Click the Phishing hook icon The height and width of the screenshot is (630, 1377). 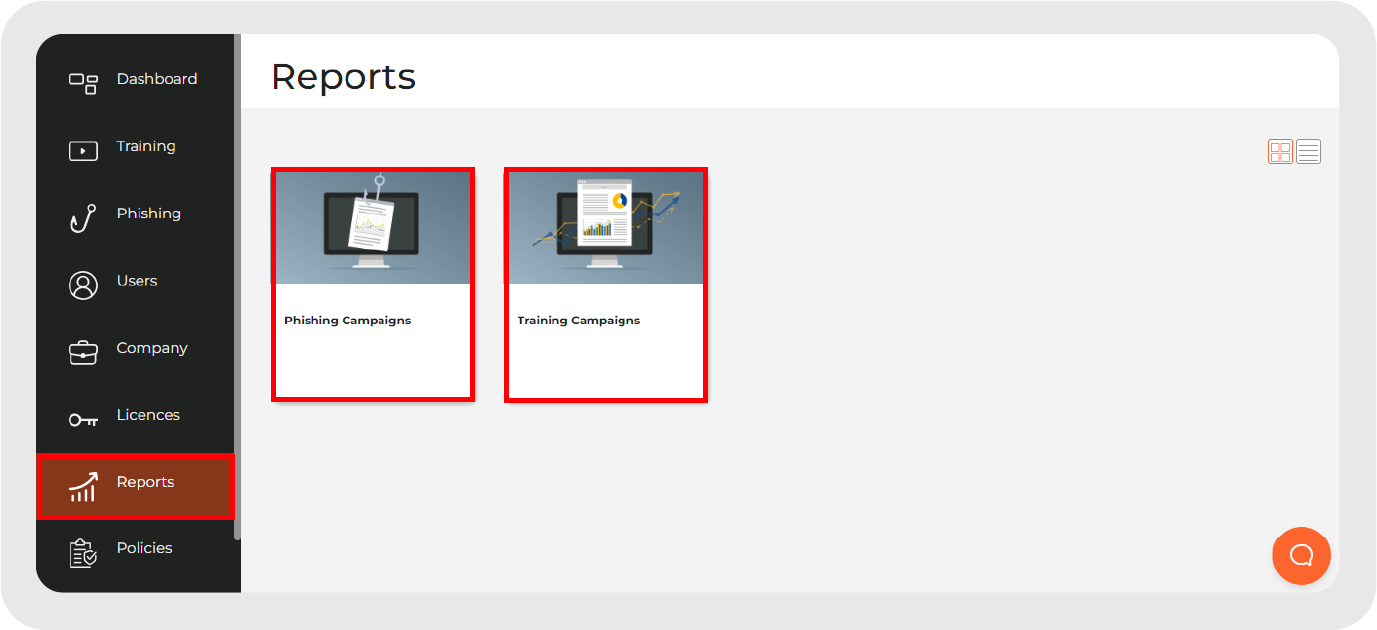coord(84,213)
